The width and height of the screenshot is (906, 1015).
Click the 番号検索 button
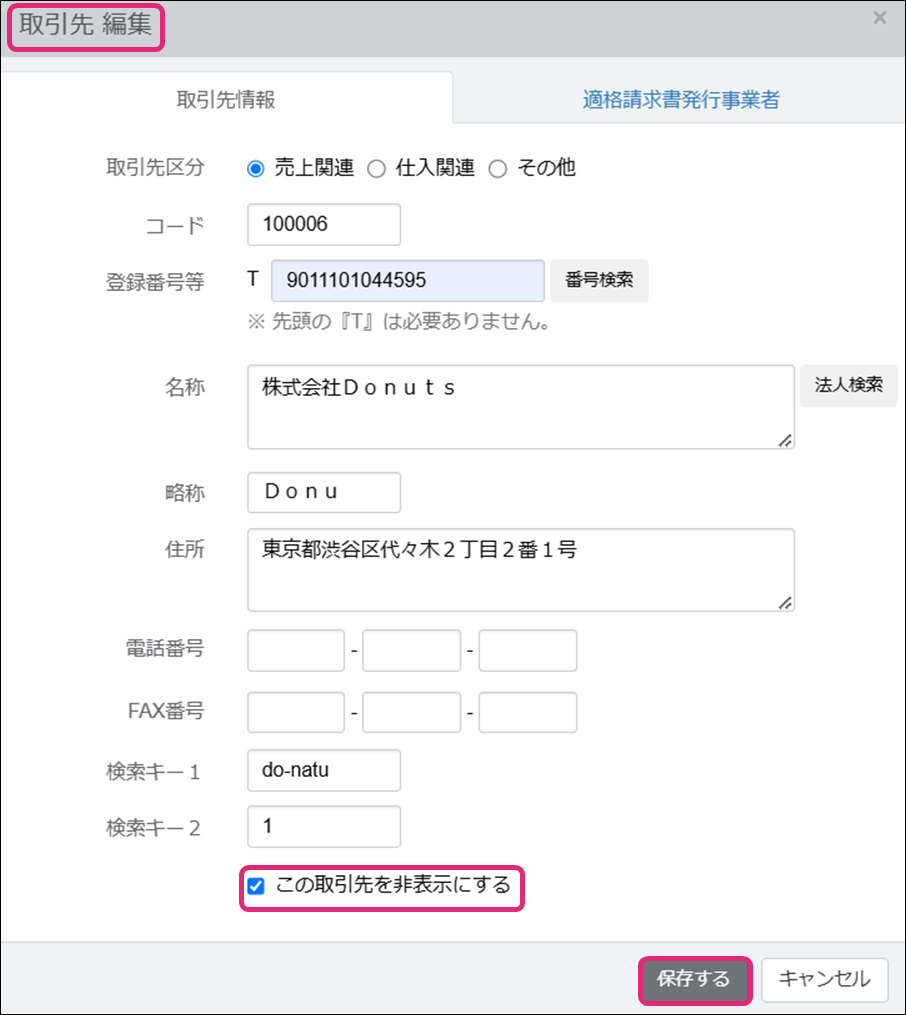point(599,281)
